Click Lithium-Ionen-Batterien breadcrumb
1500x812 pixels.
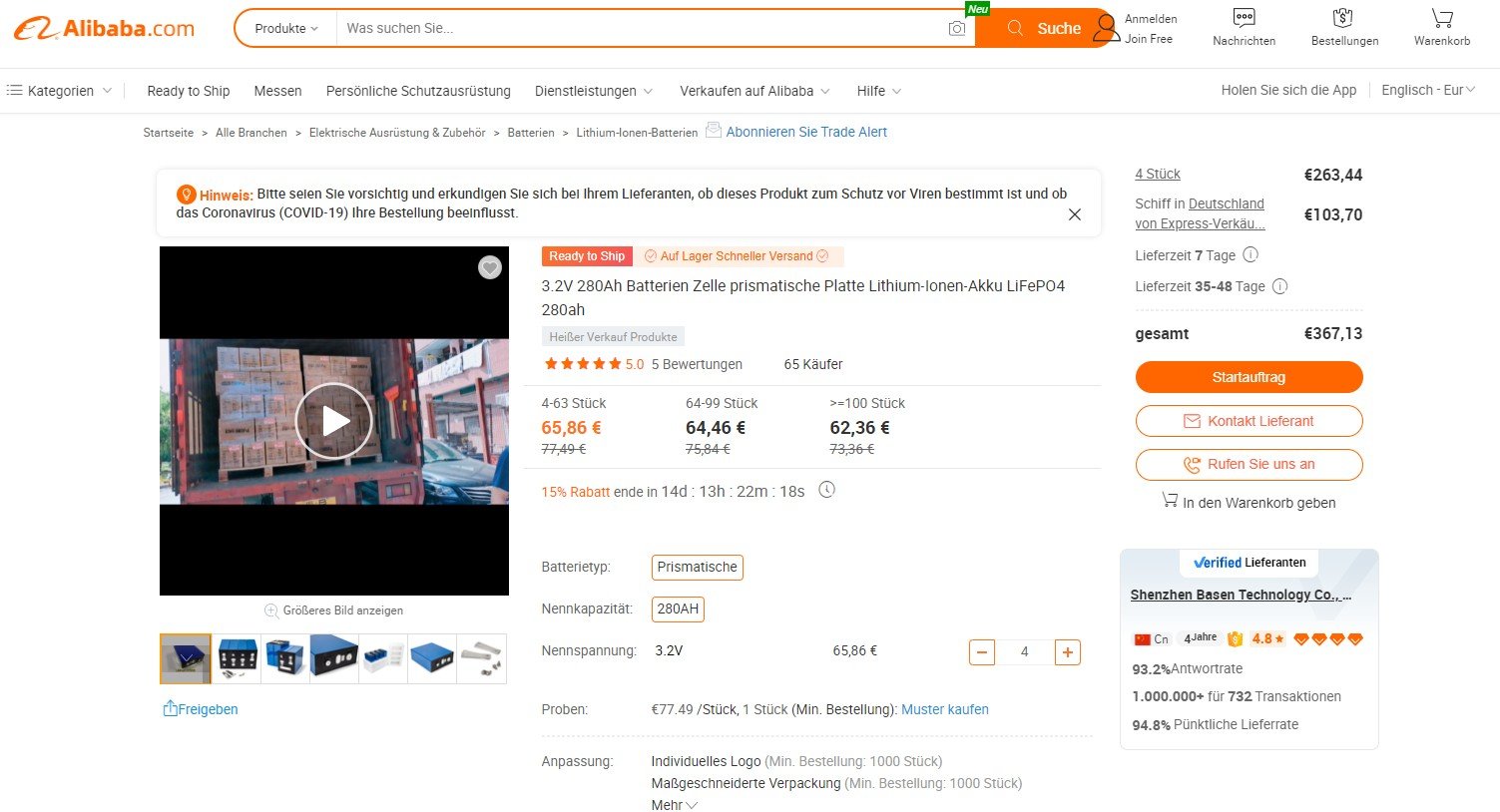(x=637, y=133)
